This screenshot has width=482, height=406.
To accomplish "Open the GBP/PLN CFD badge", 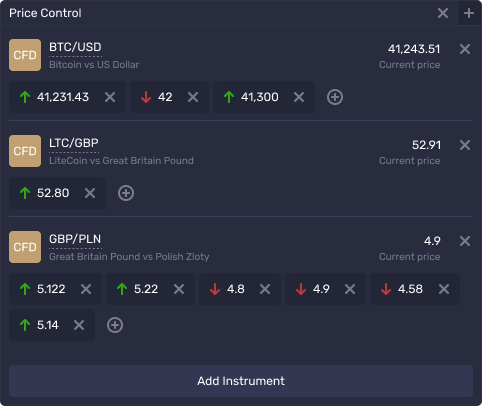I will (x=25, y=247).
